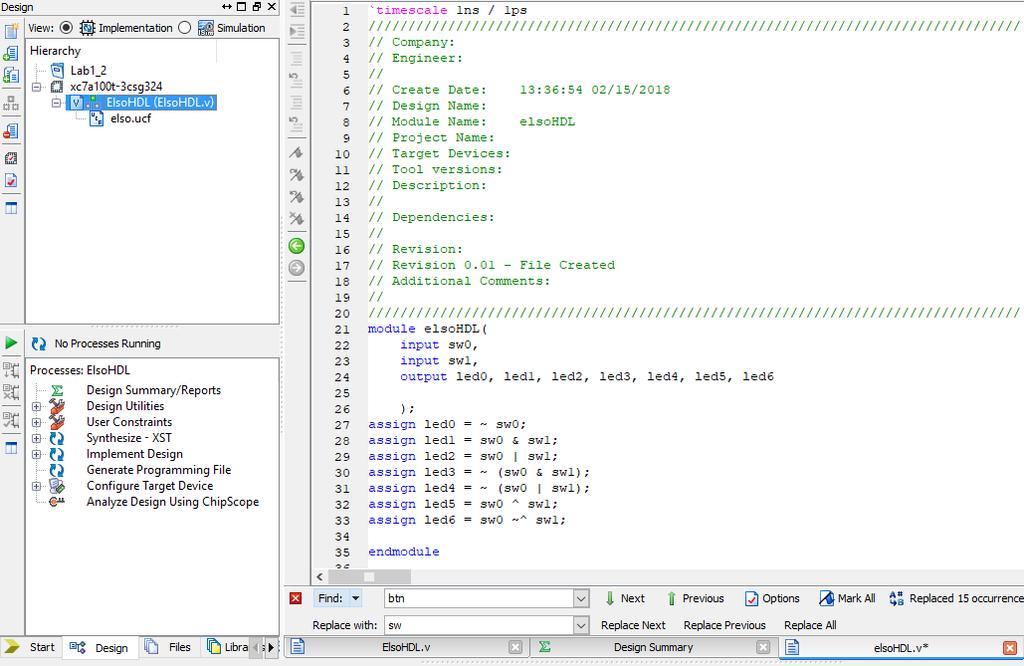
Task: Click the new source icon in Design sidebar
Action: (11, 31)
